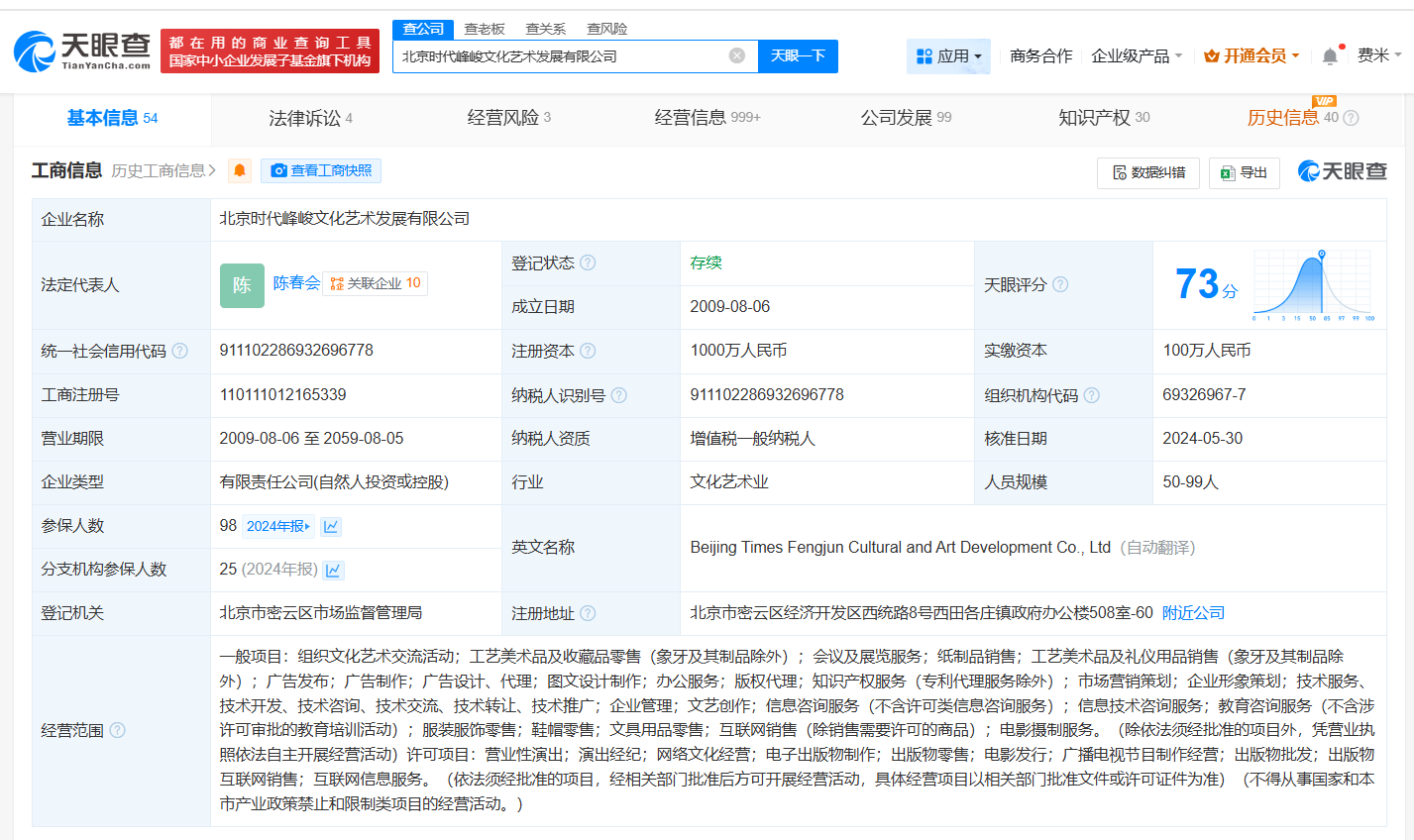The image size is (1414, 840).
Task: Switch to the 查风险 search tab
Action: click(x=606, y=29)
